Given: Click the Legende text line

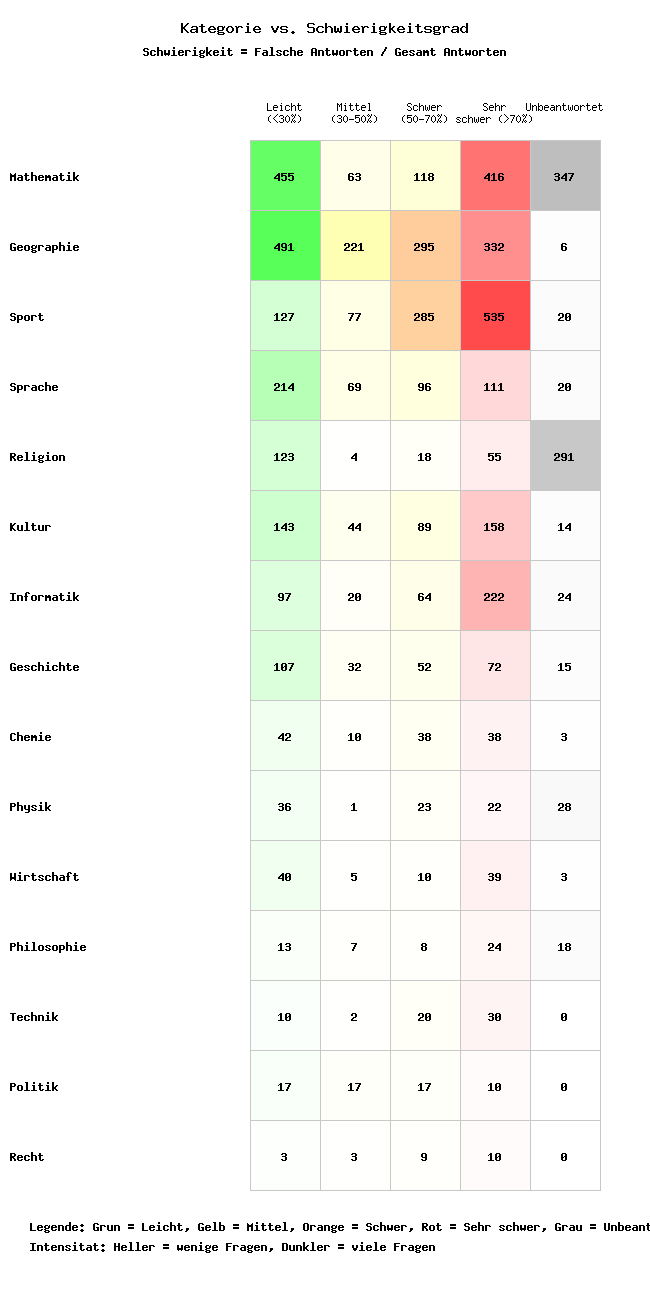Looking at the screenshot, I should tap(339, 1227).
